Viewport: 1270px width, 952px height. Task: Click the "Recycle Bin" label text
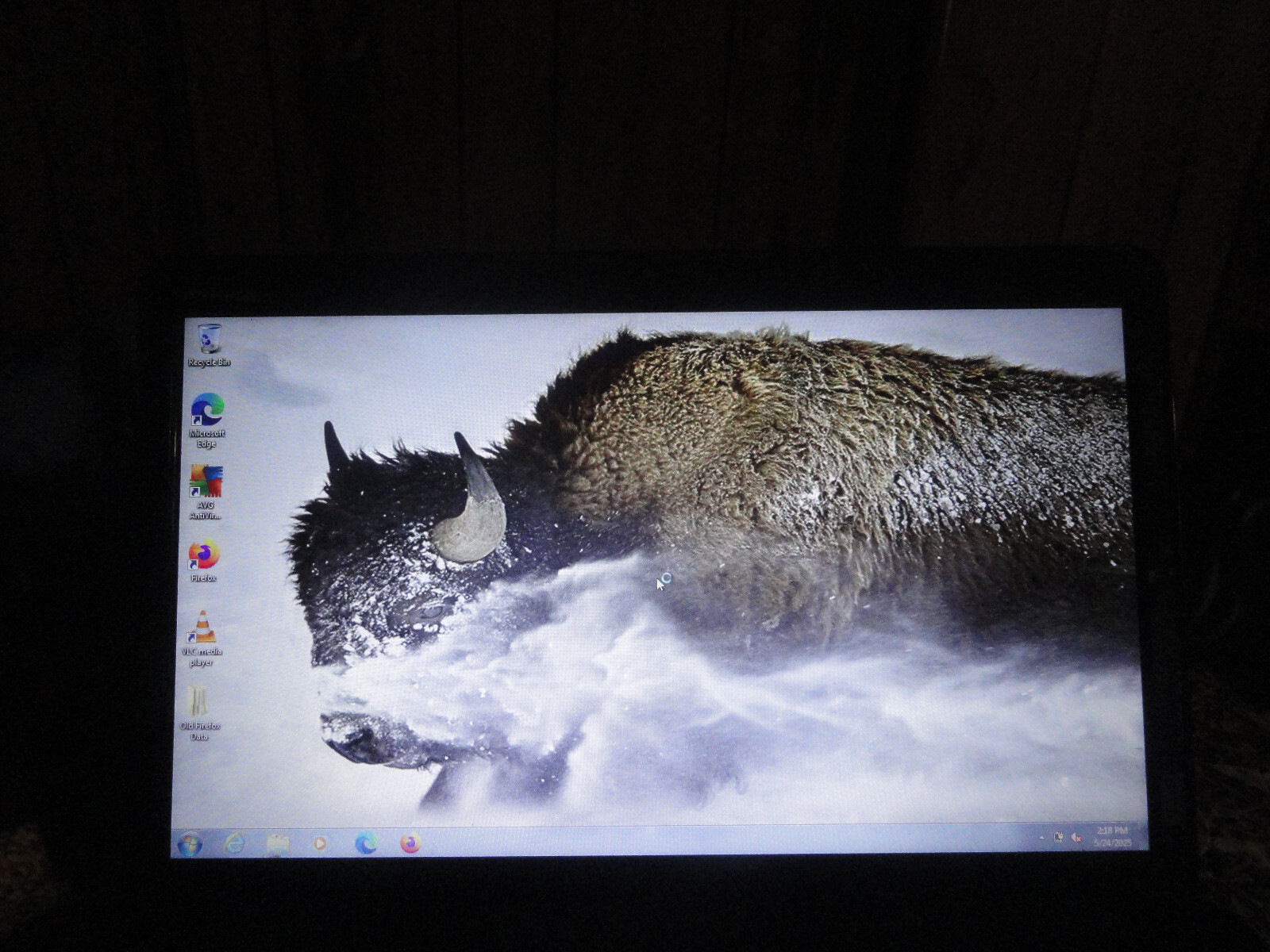pos(210,363)
